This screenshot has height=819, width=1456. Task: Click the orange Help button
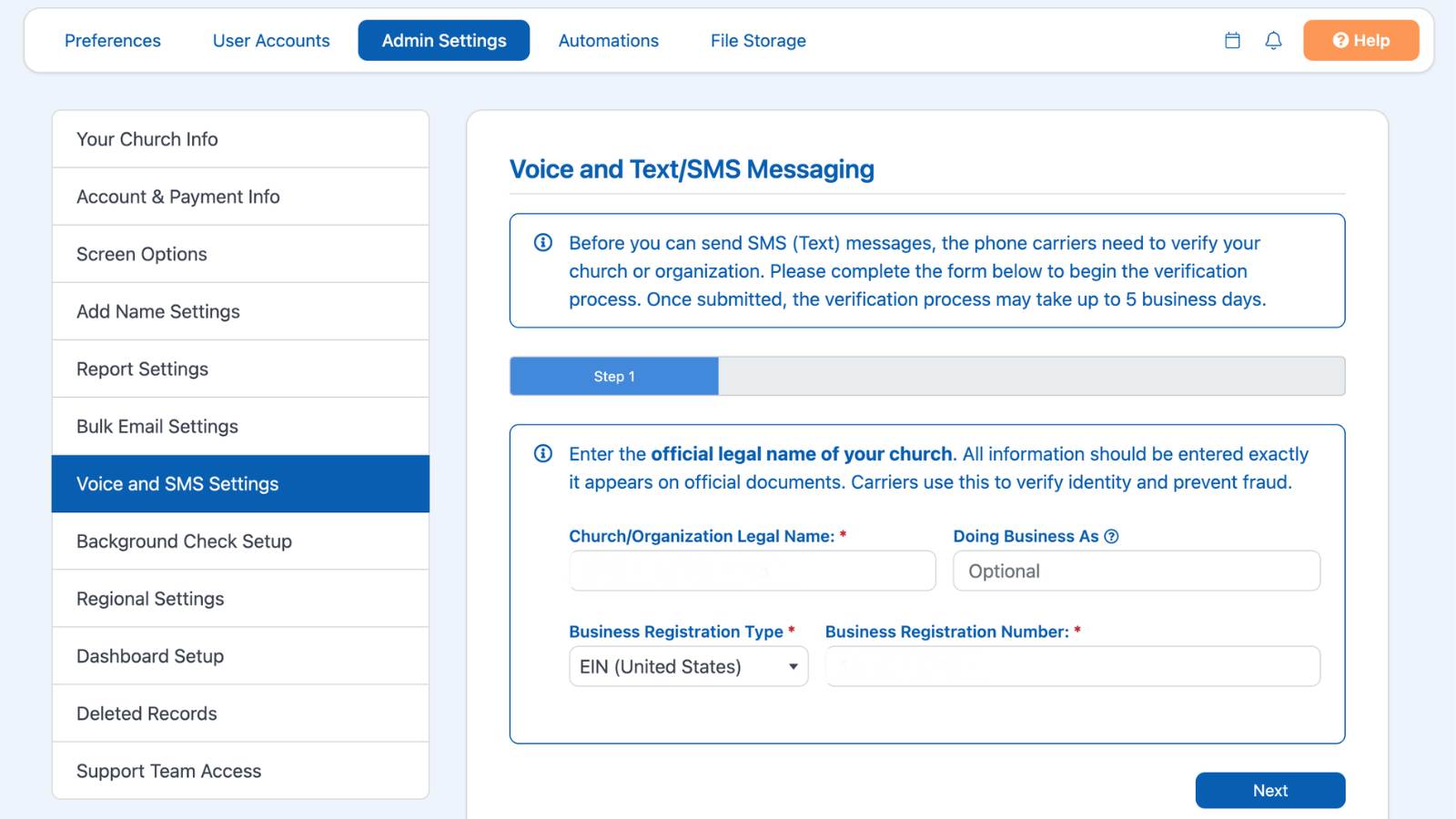click(x=1360, y=40)
